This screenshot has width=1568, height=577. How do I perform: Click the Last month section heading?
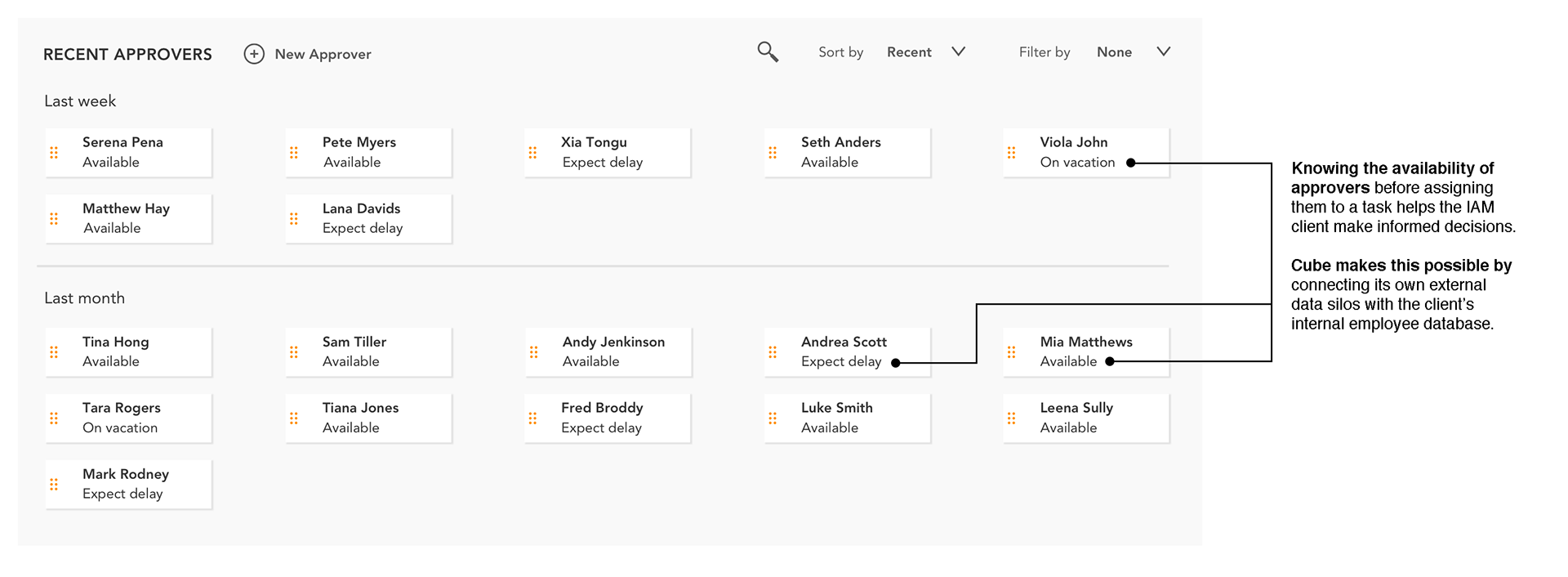[85, 298]
